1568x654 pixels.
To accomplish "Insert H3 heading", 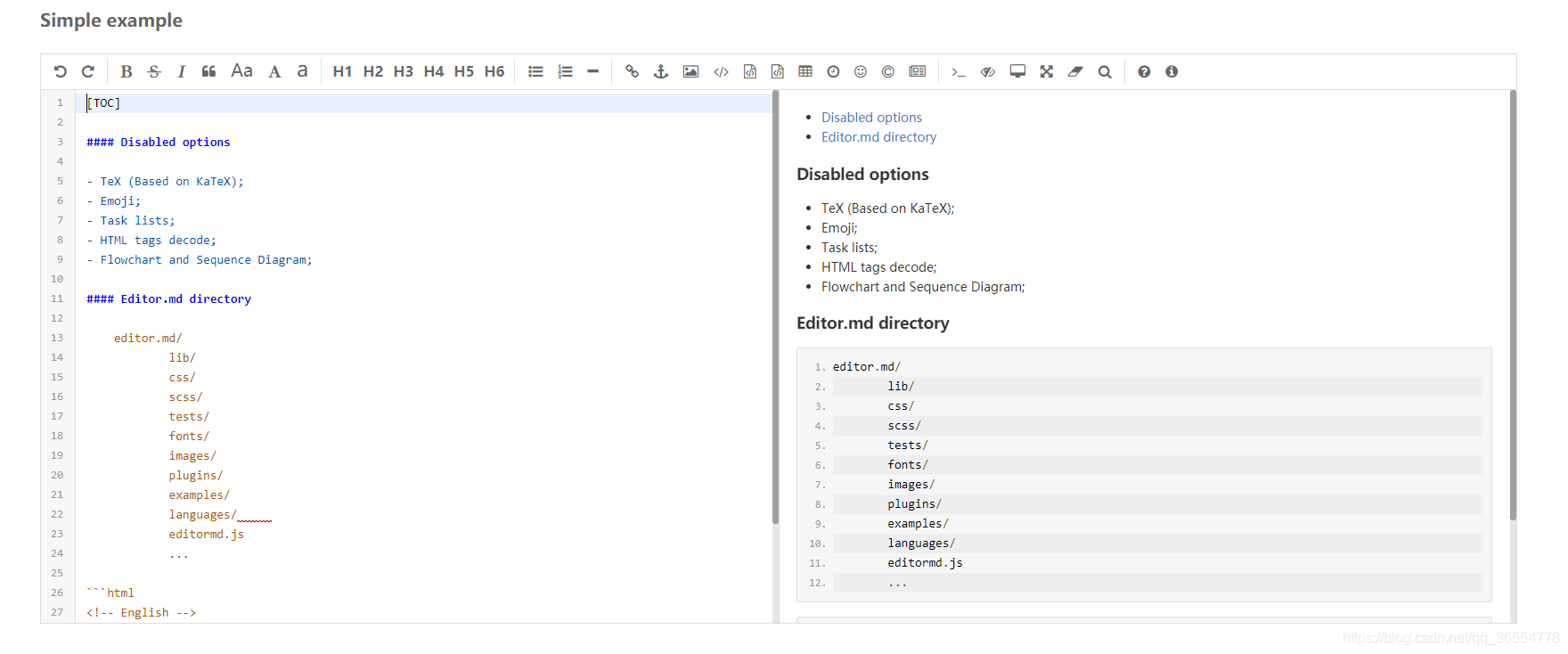I will click(404, 71).
